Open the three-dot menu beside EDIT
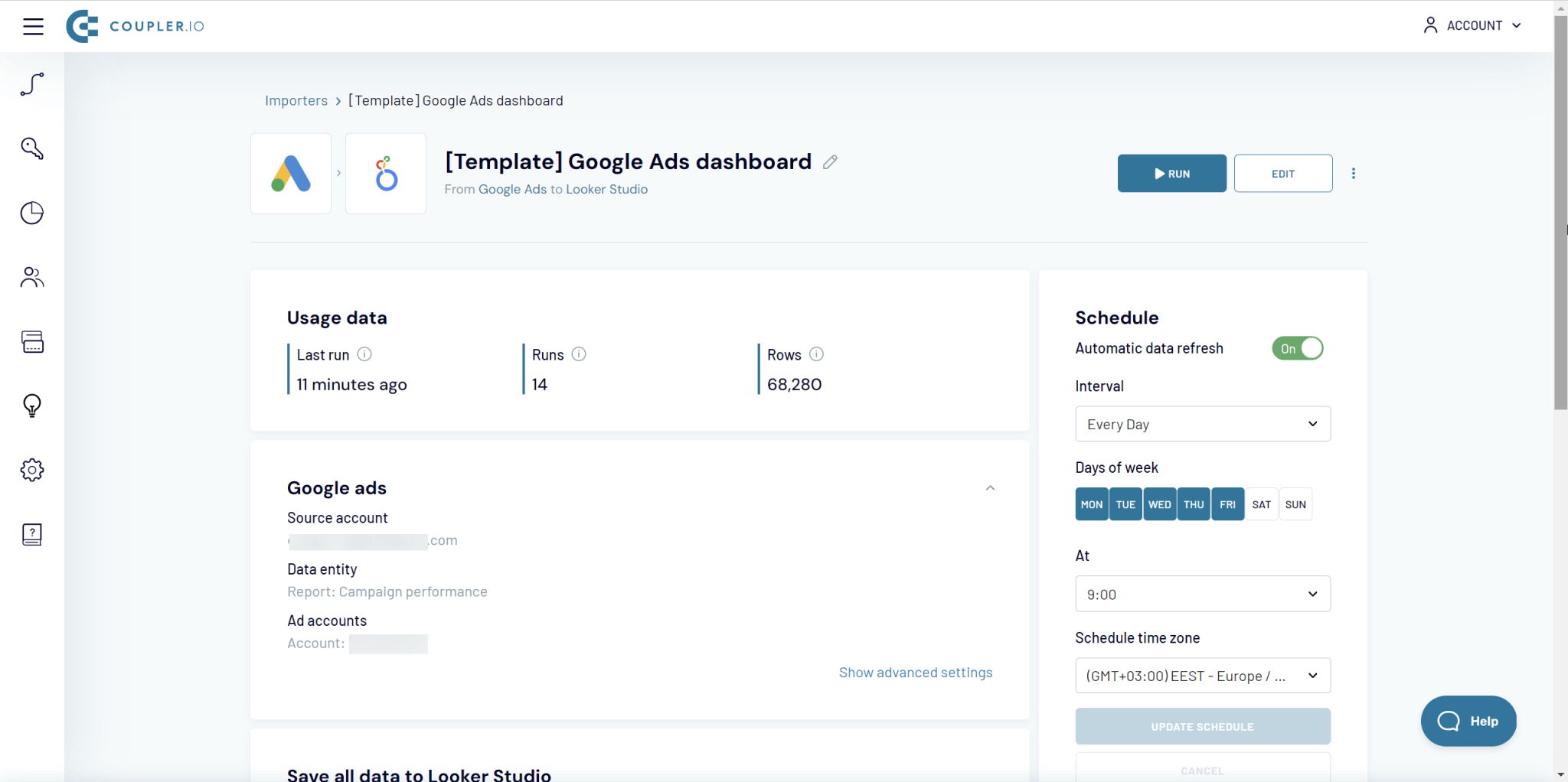 pyautogui.click(x=1353, y=173)
